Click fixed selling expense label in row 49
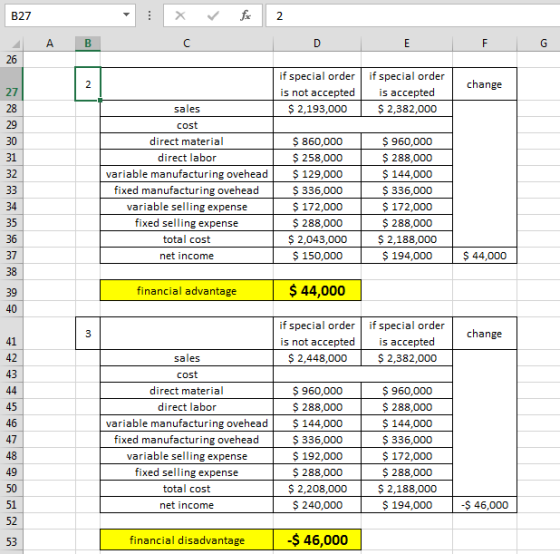The height and width of the screenshot is (554, 560). [187, 472]
